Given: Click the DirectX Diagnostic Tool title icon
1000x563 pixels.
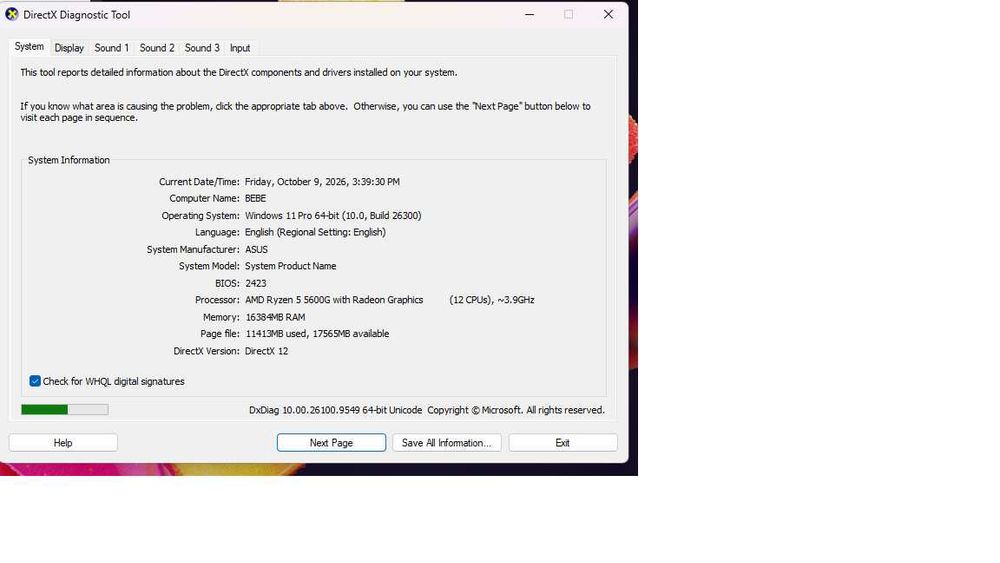Looking at the screenshot, I should click(x=11, y=14).
